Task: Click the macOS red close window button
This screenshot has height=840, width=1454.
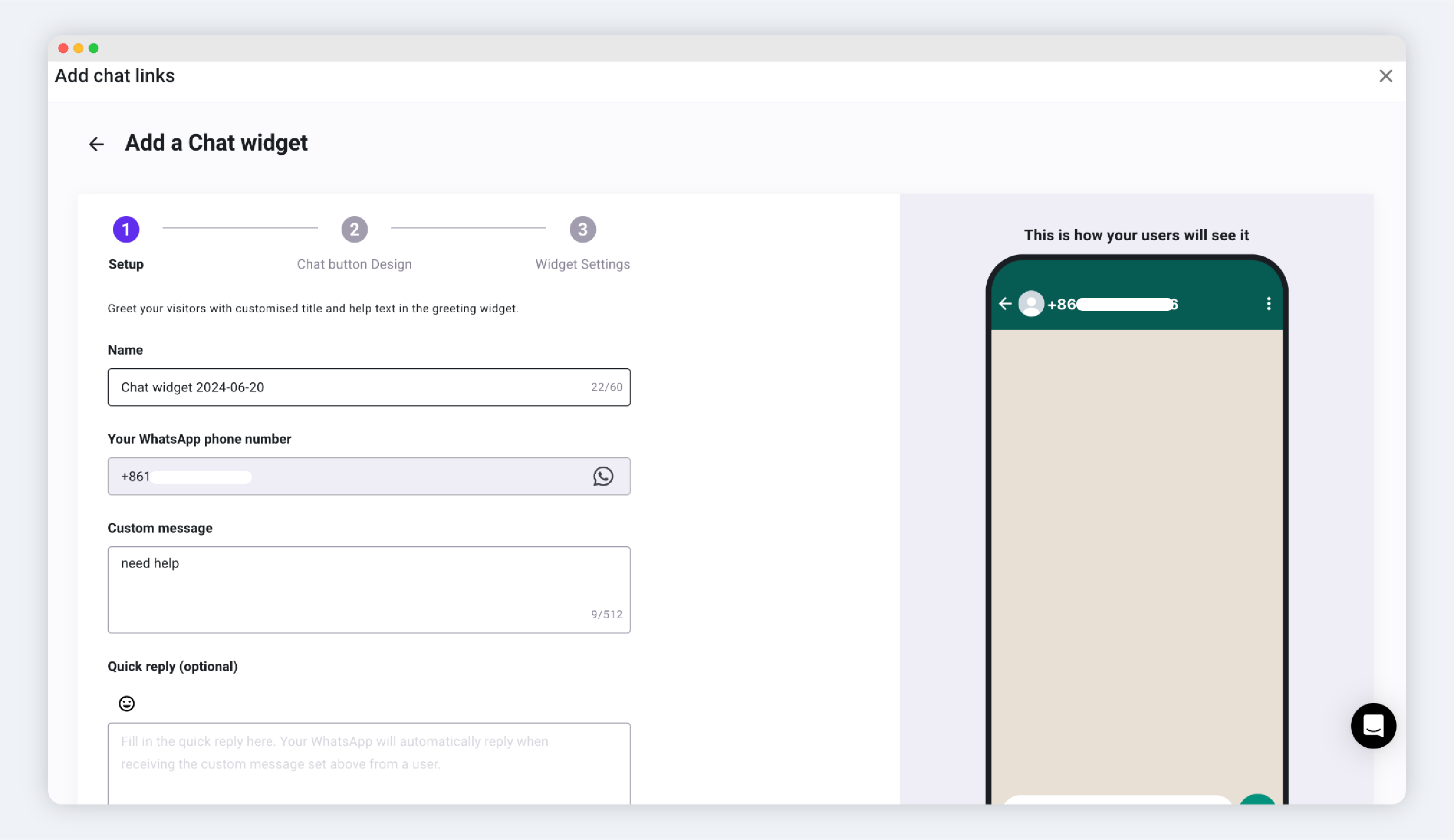Action: click(x=63, y=48)
